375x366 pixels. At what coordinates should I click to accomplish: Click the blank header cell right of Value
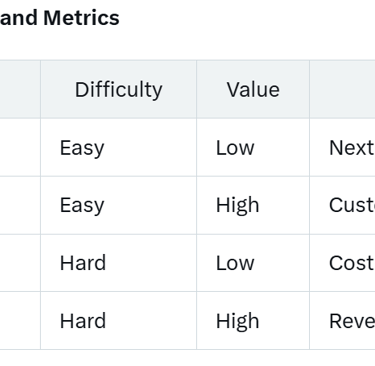(x=342, y=89)
